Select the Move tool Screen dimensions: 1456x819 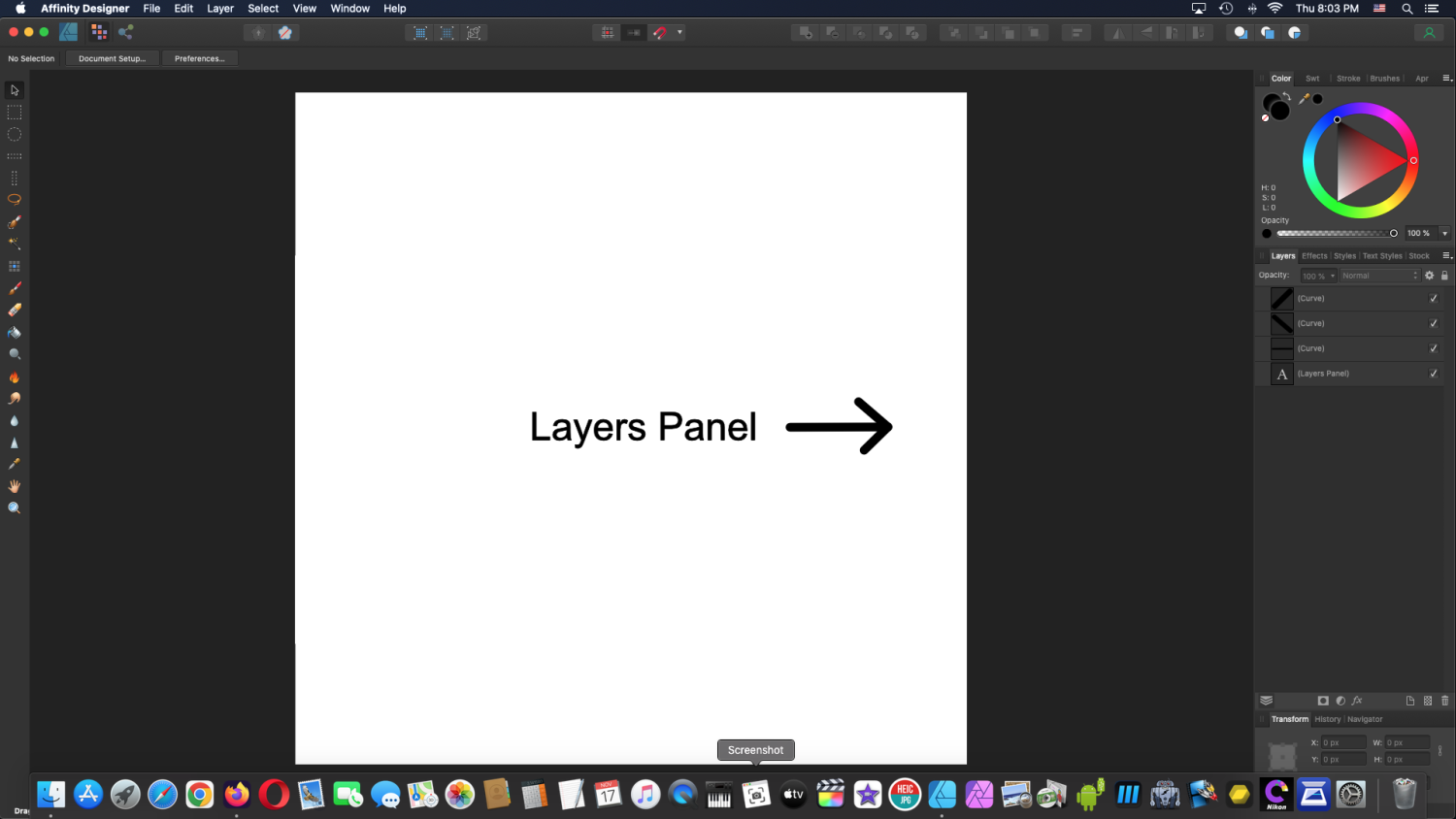coord(15,90)
